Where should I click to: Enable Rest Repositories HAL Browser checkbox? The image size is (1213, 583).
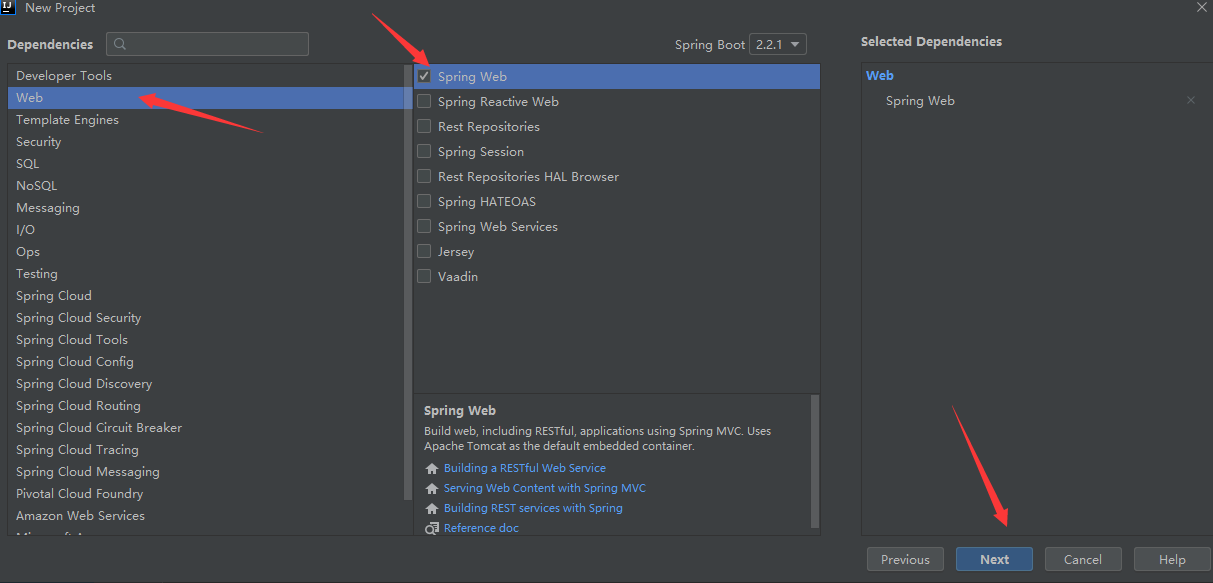click(x=424, y=176)
